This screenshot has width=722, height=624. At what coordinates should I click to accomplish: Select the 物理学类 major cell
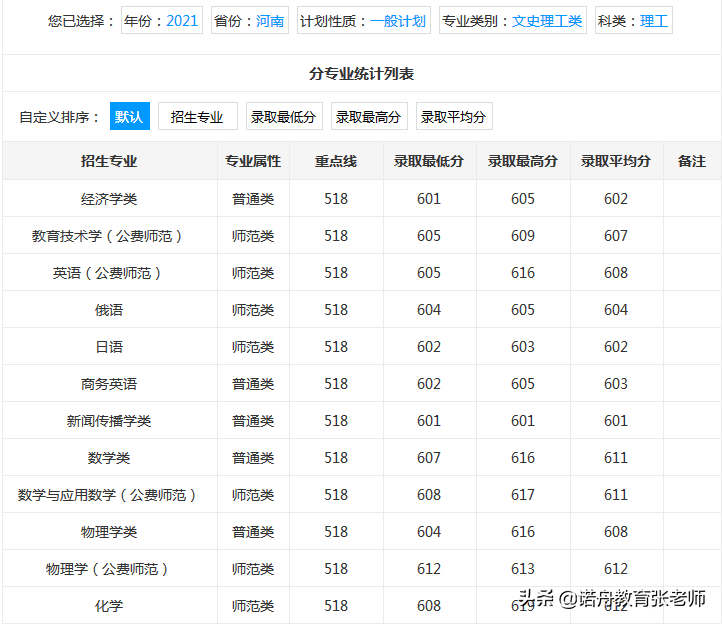tap(109, 532)
